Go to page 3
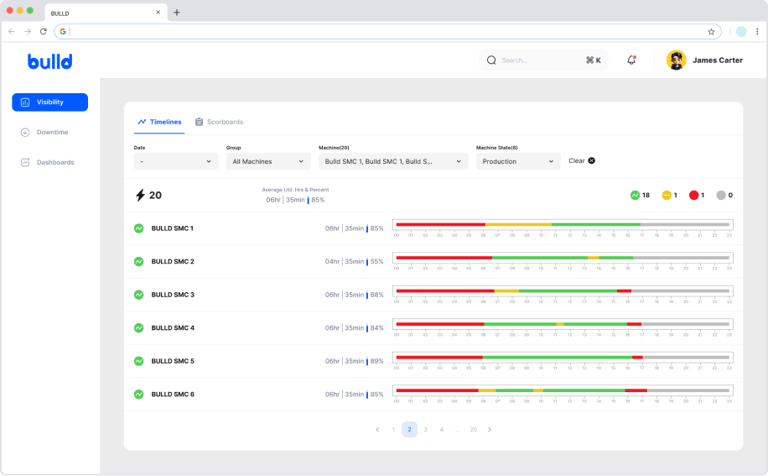Screen dimensions: 768x476 tap(425, 429)
